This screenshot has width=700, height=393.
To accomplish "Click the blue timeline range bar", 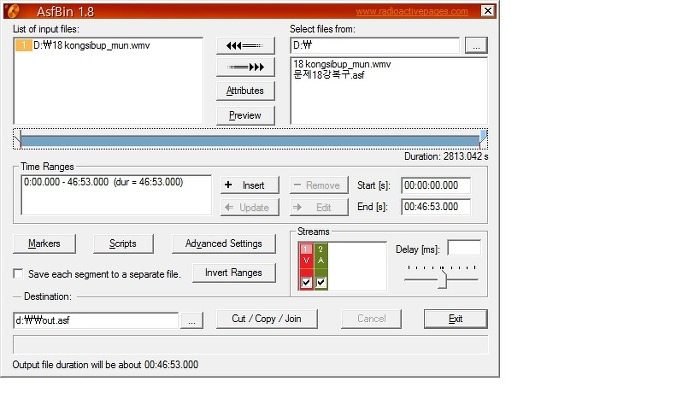I will click(x=250, y=142).
